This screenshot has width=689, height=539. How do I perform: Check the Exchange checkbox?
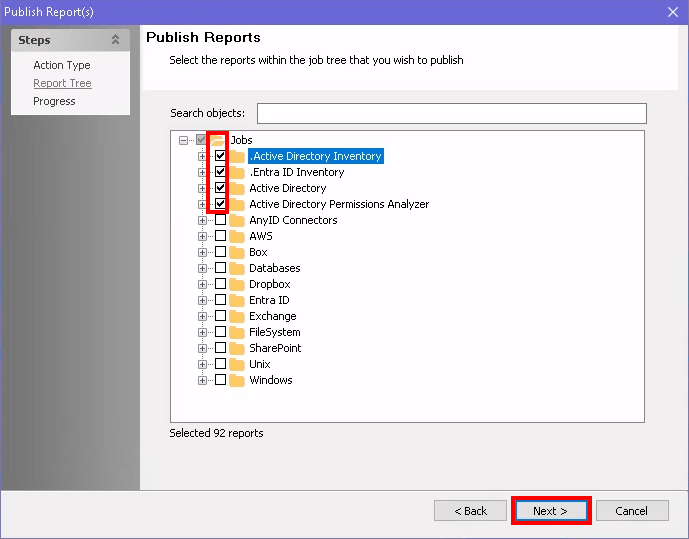(x=220, y=316)
